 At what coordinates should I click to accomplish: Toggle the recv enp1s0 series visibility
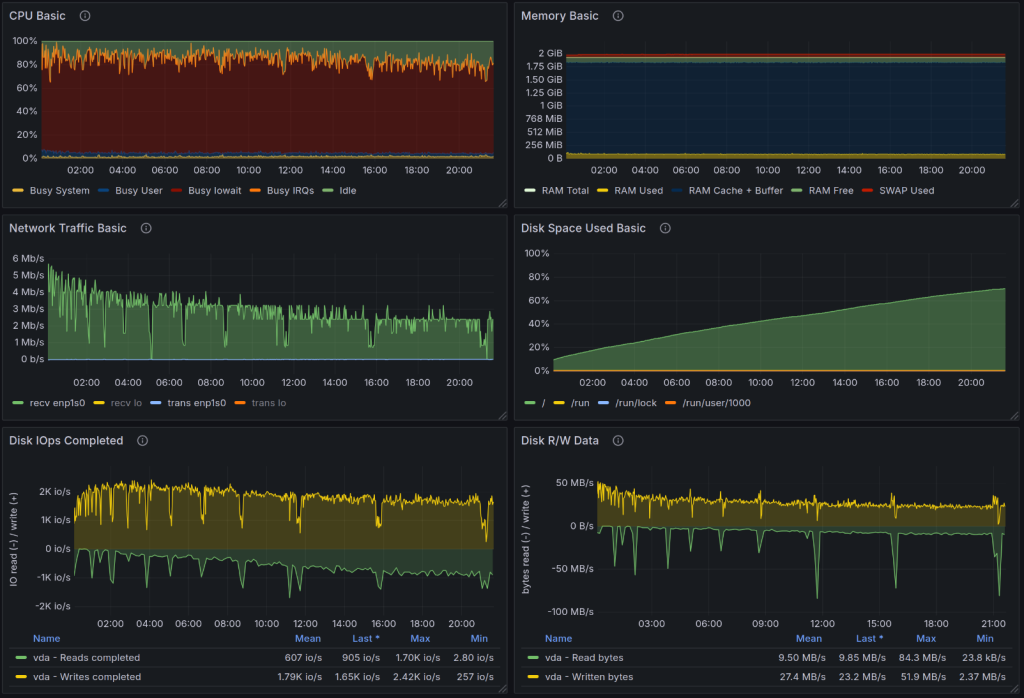point(56,402)
